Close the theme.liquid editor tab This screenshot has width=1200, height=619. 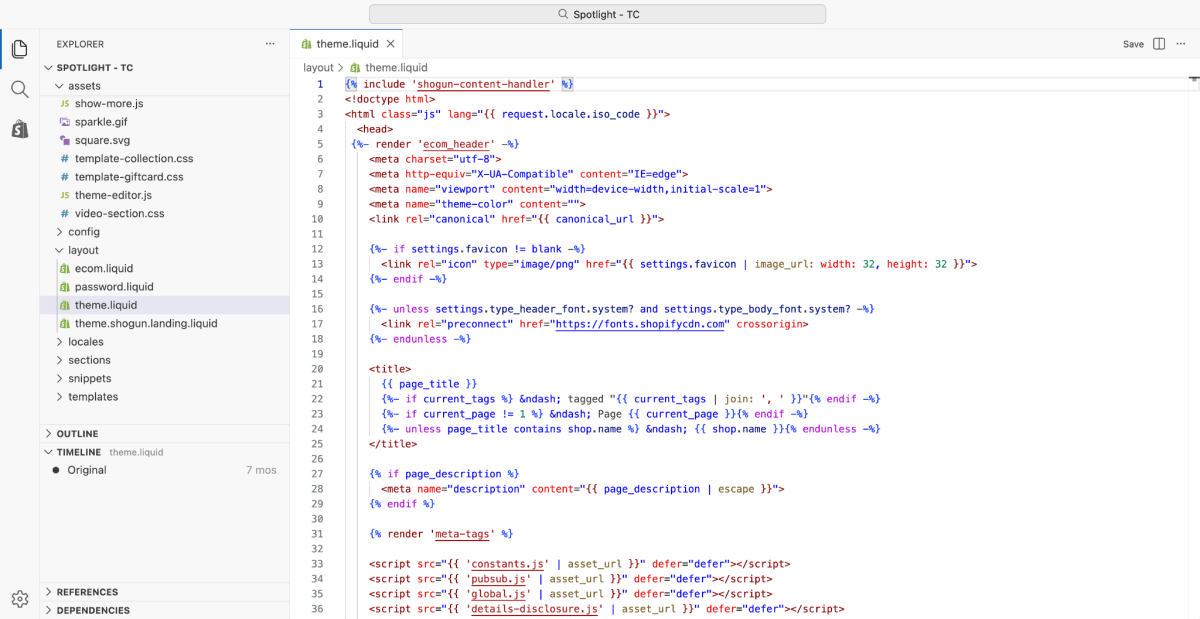coord(390,44)
